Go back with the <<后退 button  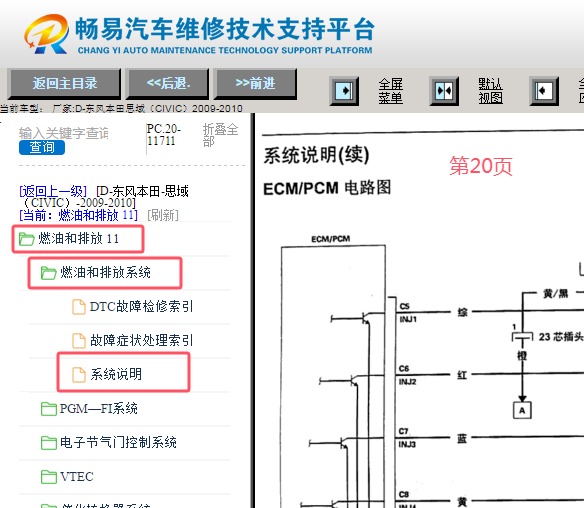click(168, 83)
